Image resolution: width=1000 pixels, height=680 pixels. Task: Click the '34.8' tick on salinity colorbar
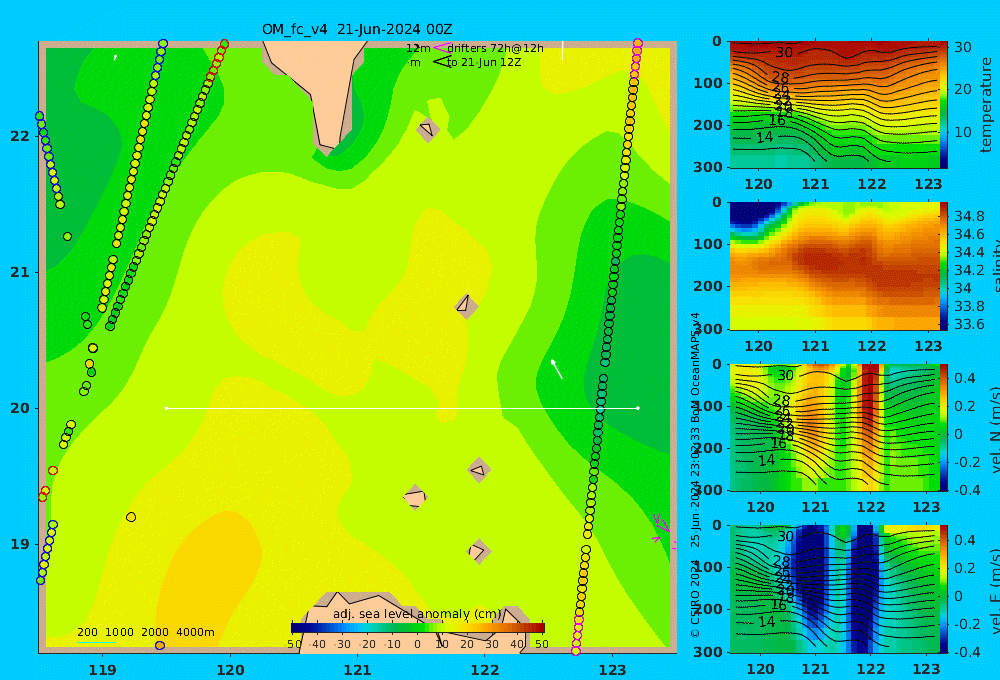pyautogui.click(x=969, y=216)
